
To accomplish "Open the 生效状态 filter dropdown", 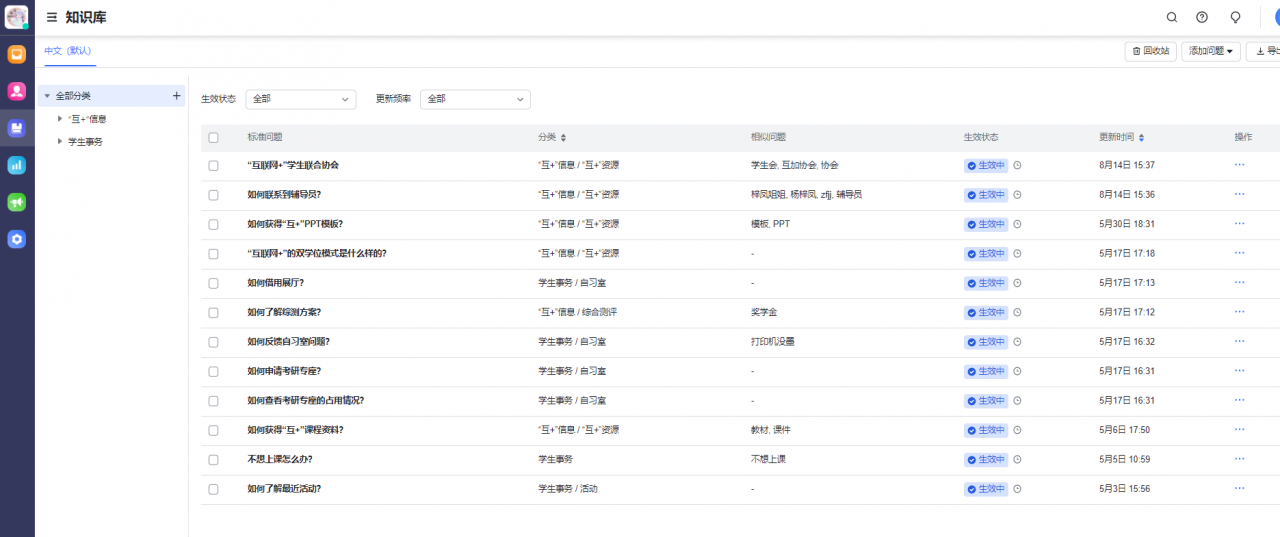I will click(x=300, y=99).
